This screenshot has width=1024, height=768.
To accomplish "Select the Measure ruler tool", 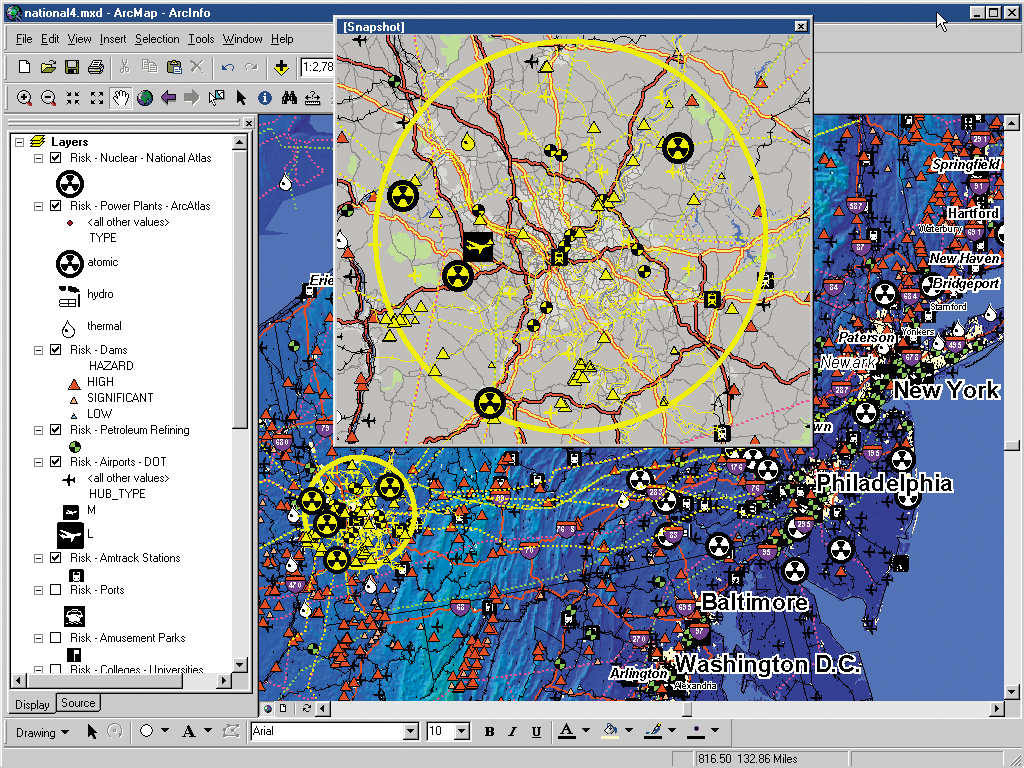I will pyautogui.click(x=313, y=98).
